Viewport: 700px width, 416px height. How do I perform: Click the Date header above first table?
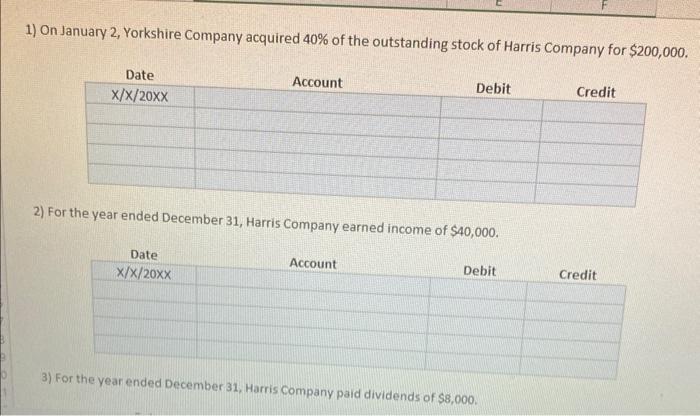[140, 75]
